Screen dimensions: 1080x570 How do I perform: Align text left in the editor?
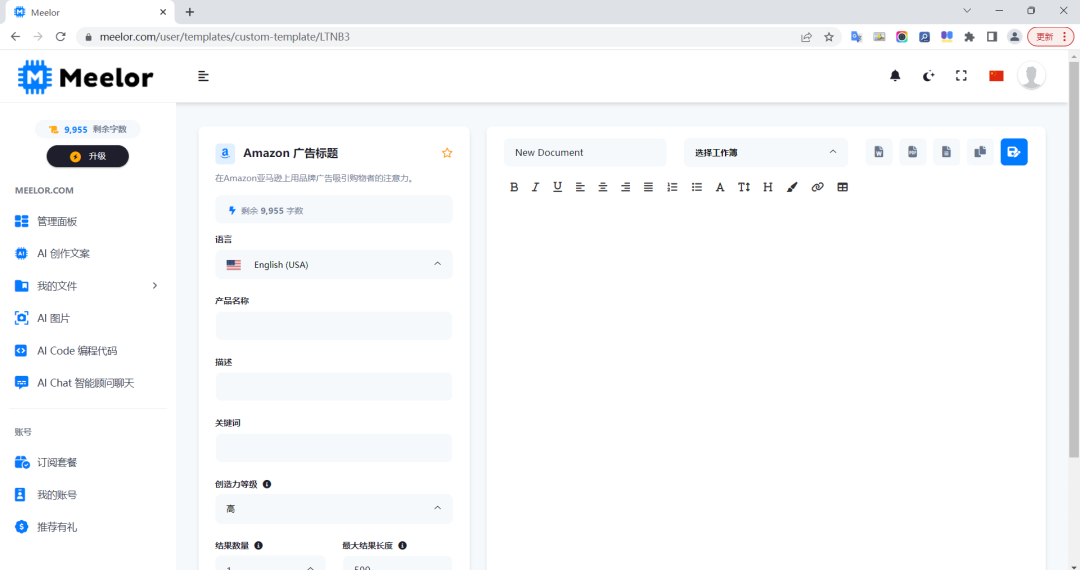(x=580, y=187)
